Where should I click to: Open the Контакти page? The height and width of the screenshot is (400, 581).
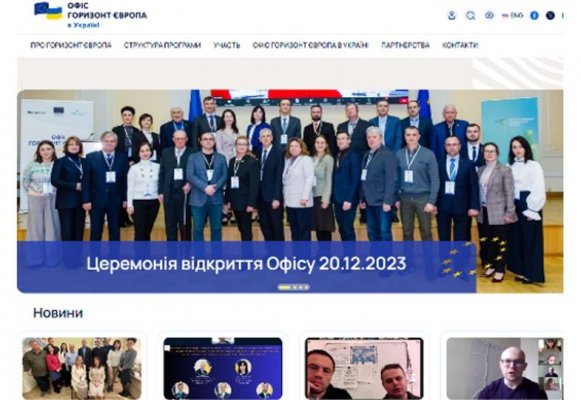[460, 45]
